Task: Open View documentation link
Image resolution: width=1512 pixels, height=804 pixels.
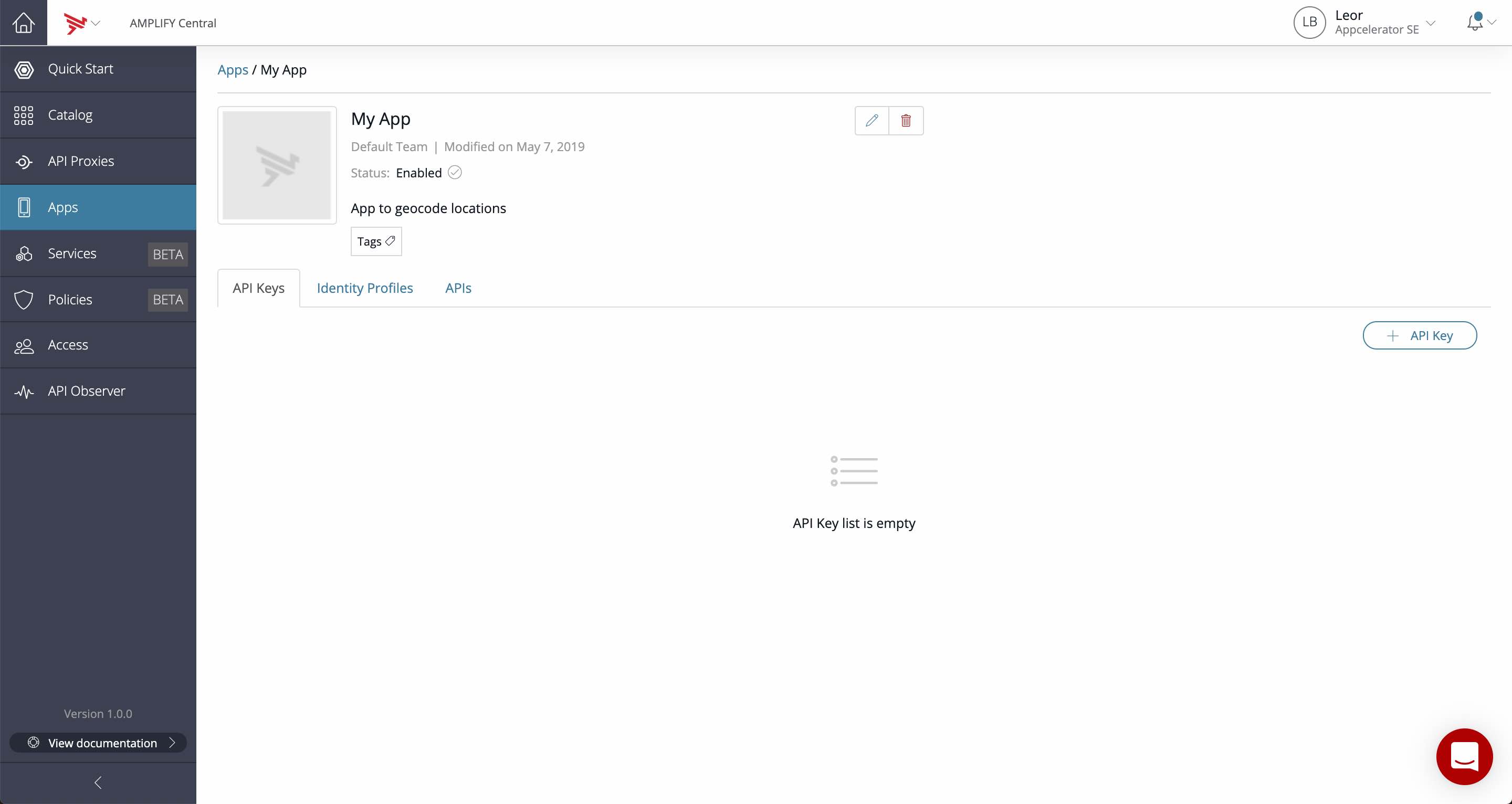Action: (98, 743)
